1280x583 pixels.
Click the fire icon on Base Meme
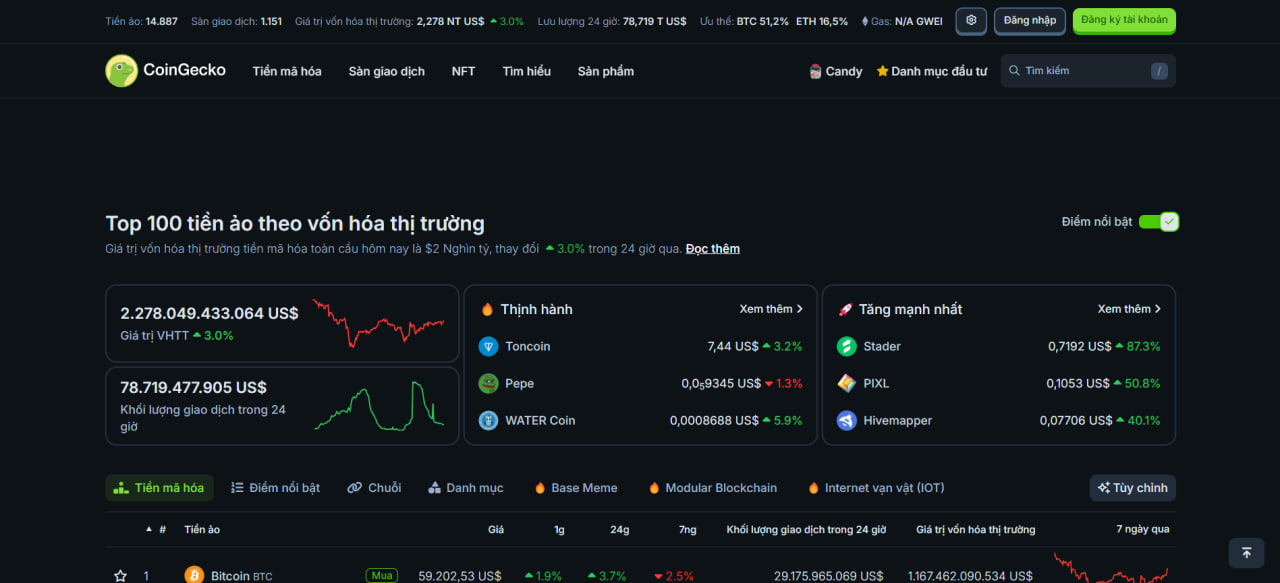coord(540,488)
